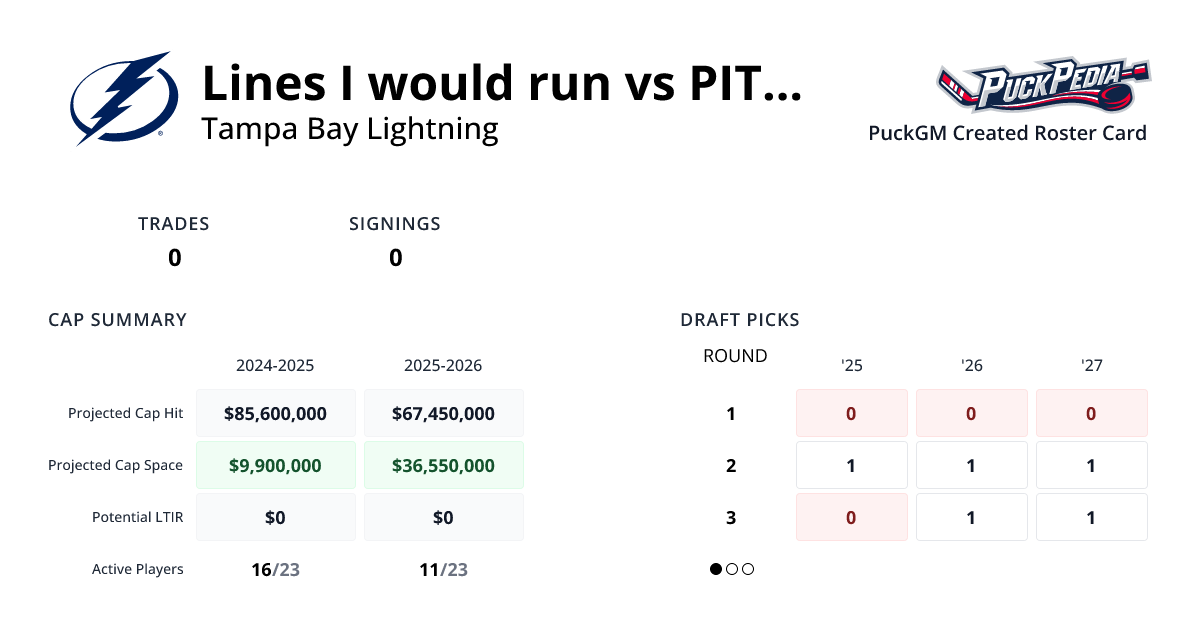Click the 2024-2025 Projected Cap Hit value
The image size is (1200, 630).
pyautogui.click(x=275, y=413)
